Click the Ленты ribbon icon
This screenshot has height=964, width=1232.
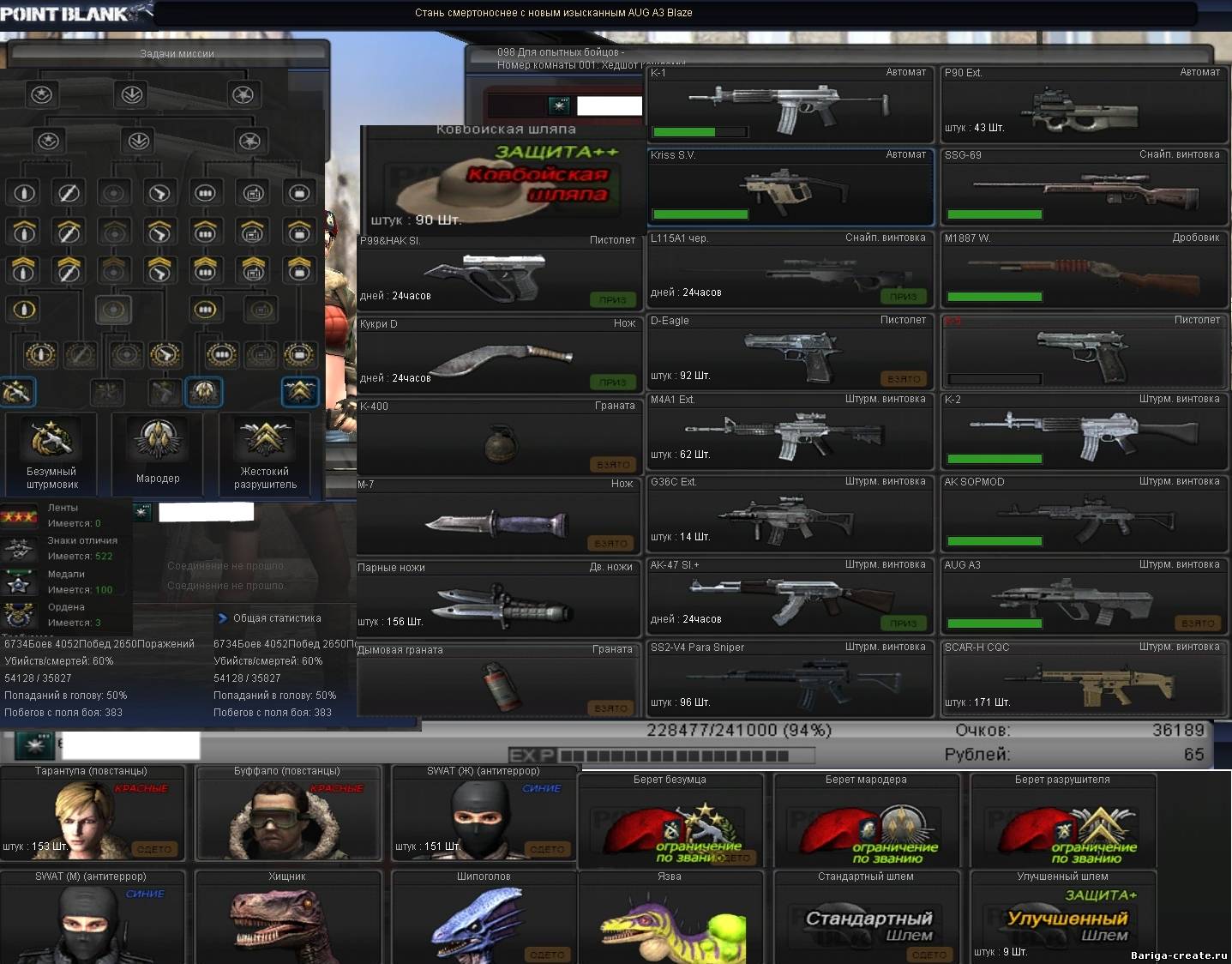[18, 516]
